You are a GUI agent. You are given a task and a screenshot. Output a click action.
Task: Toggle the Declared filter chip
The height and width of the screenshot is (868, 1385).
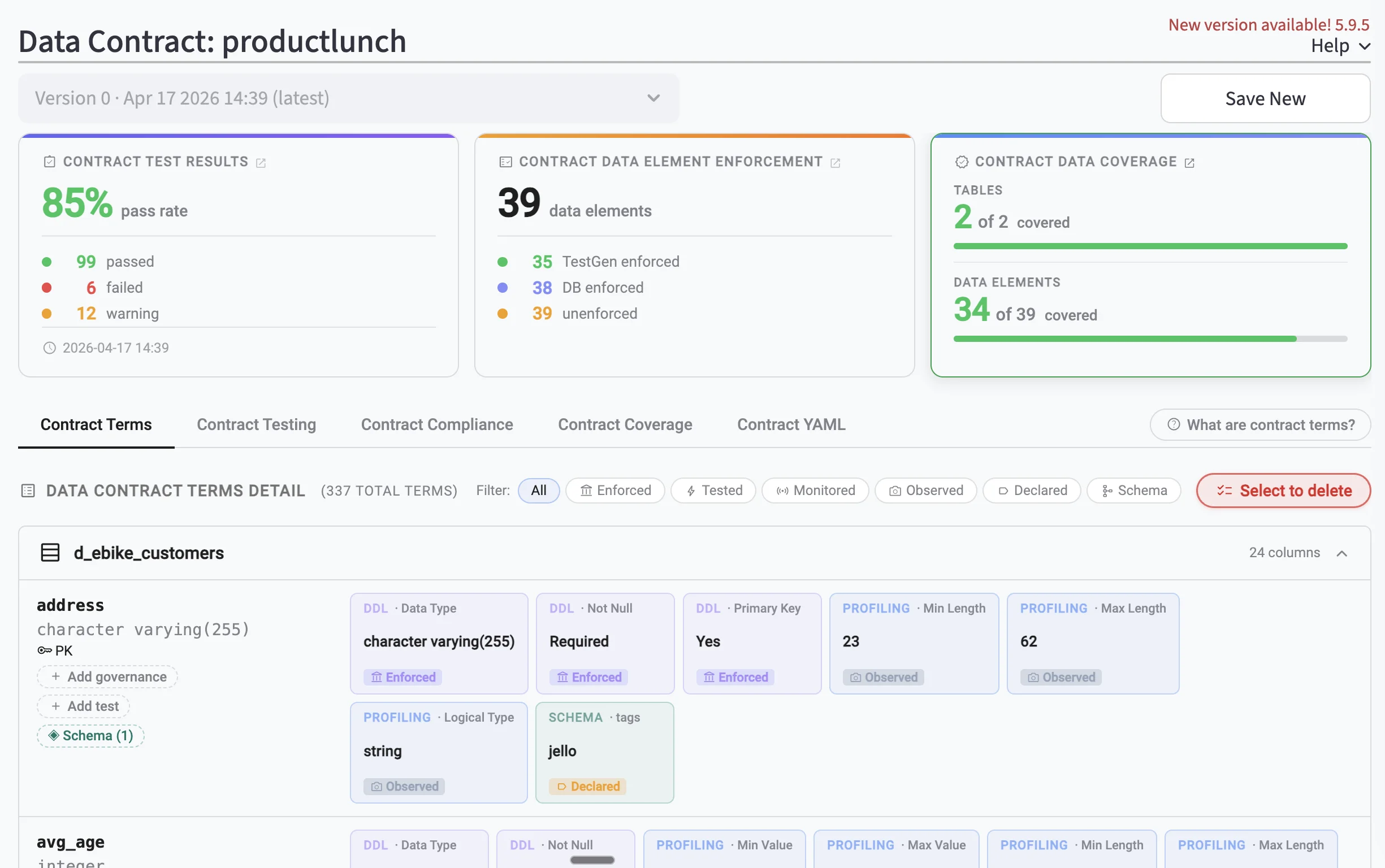point(1032,491)
